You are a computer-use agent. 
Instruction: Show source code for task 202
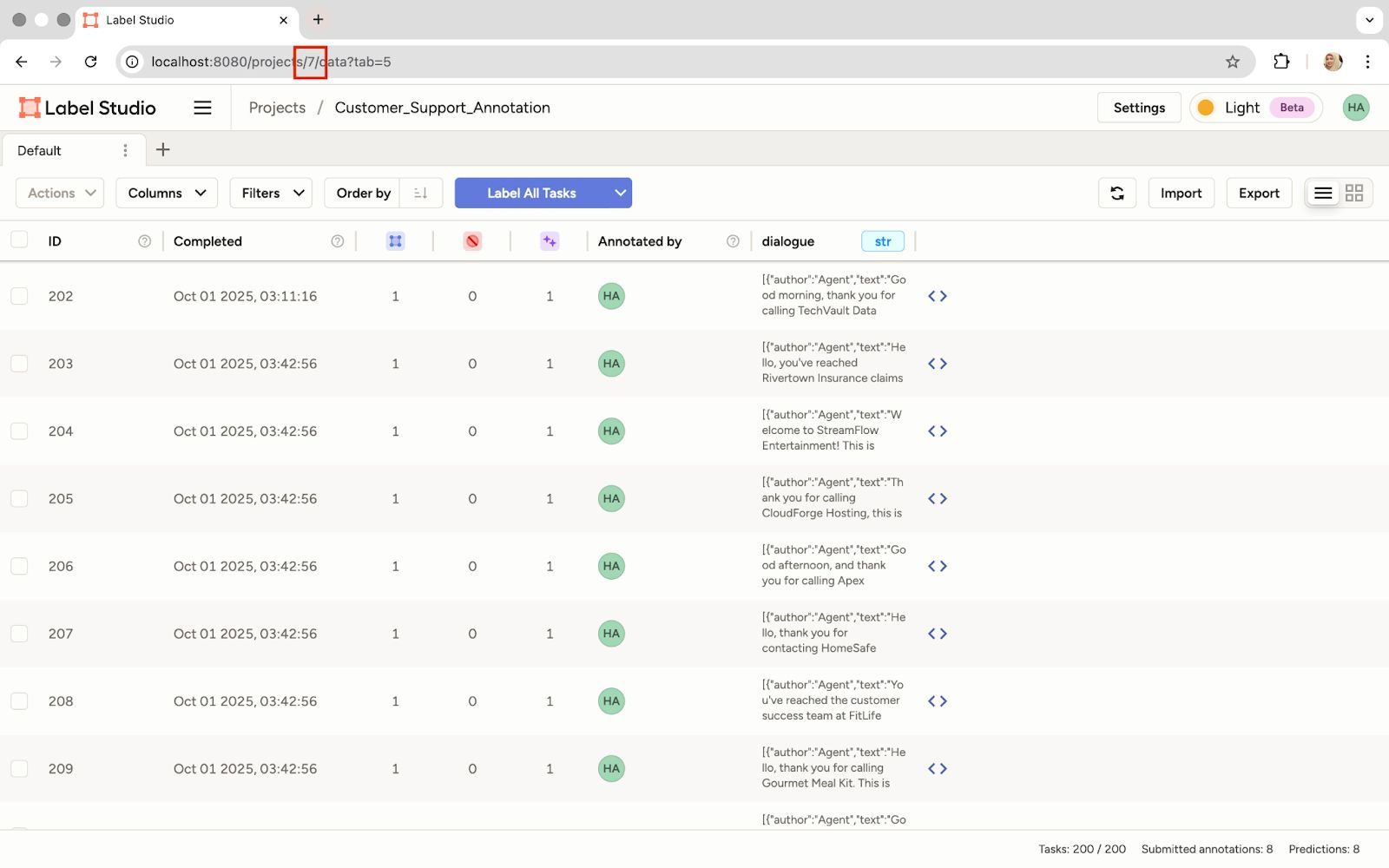937,296
